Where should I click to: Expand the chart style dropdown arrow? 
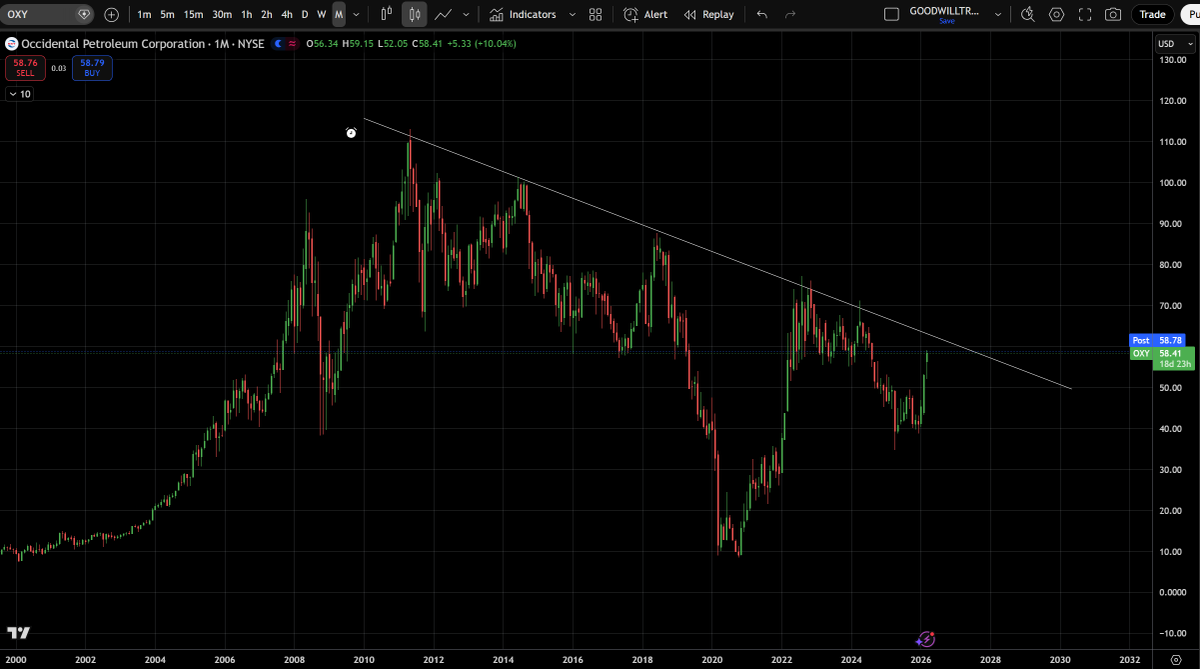466,15
